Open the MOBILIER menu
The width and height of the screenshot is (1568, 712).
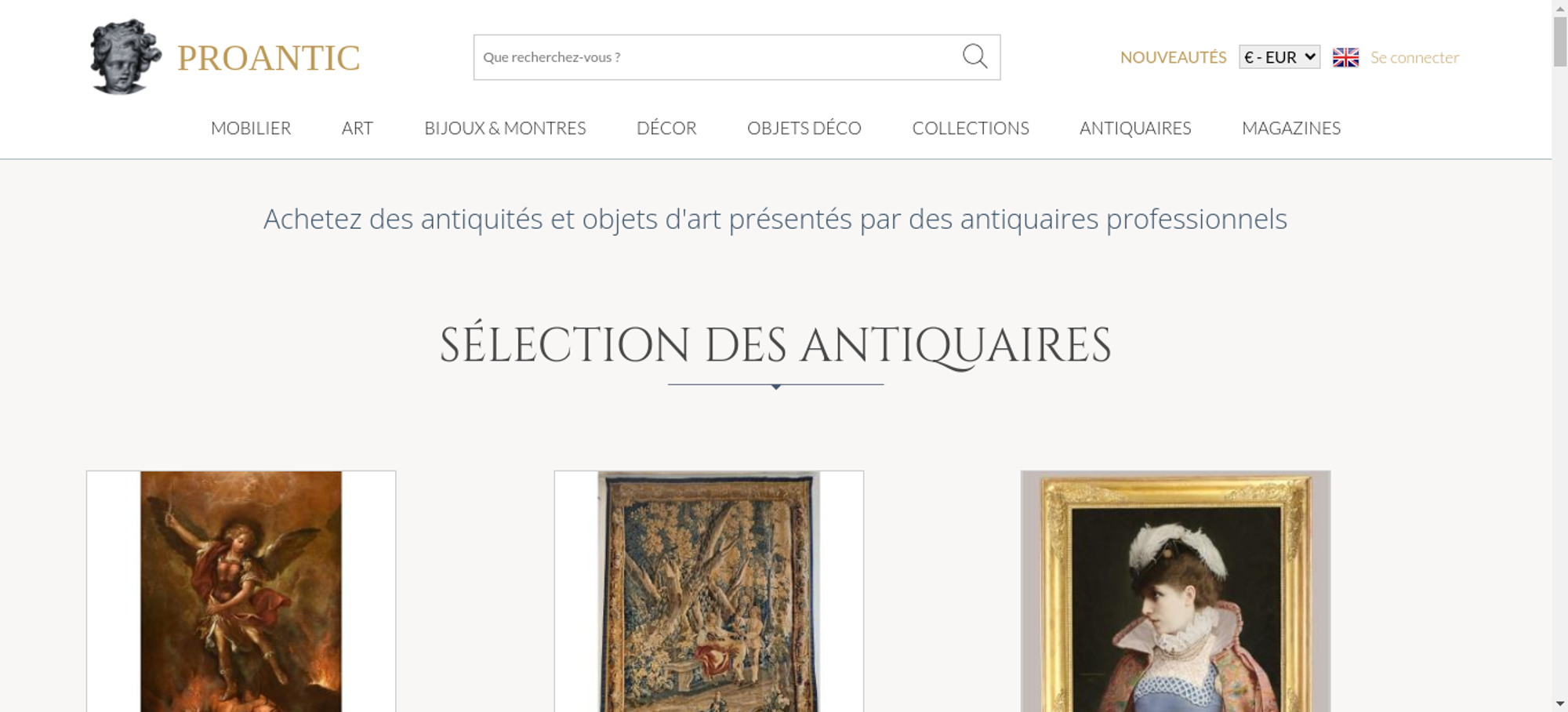pyautogui.click(x=251, y=128)
